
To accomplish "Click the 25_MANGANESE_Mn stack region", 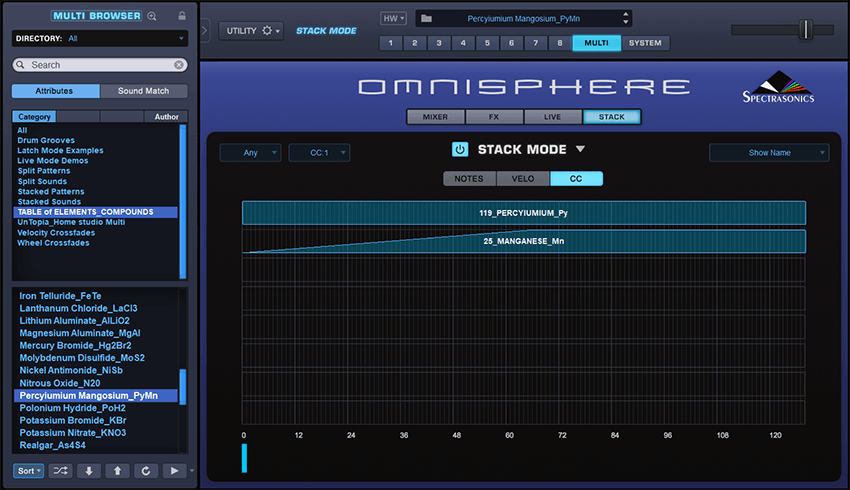I will (524, 241).
